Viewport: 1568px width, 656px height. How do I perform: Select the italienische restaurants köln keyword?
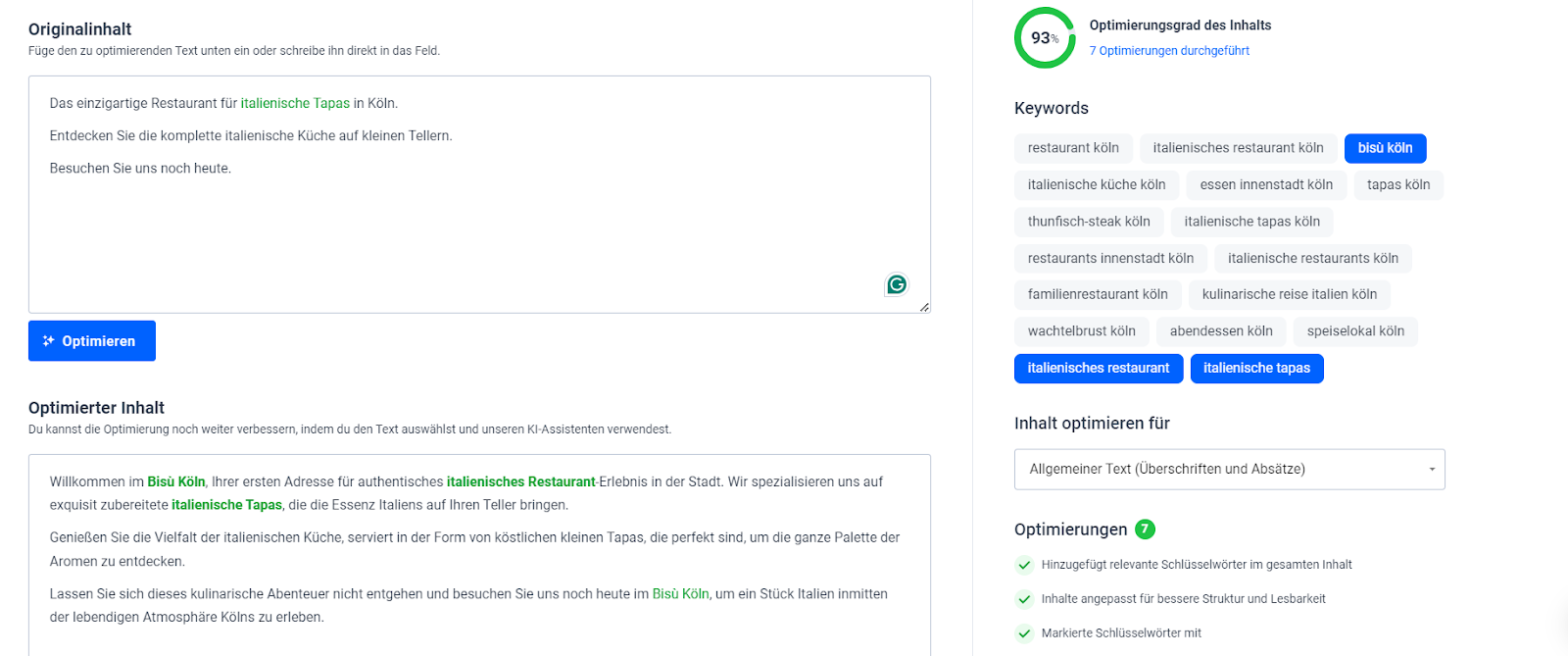pos(1313,259)
